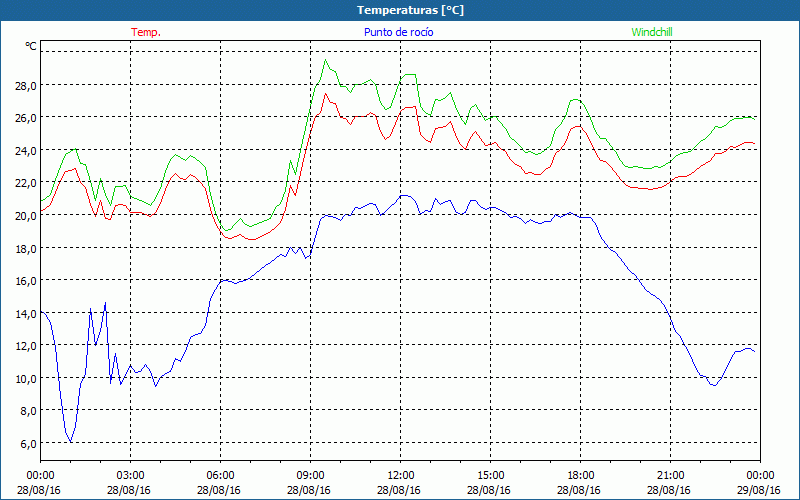Click the 03:00 time axis label
Image resolution: width=800 pixels, height=500 pixels.
[x=131, y=476]
